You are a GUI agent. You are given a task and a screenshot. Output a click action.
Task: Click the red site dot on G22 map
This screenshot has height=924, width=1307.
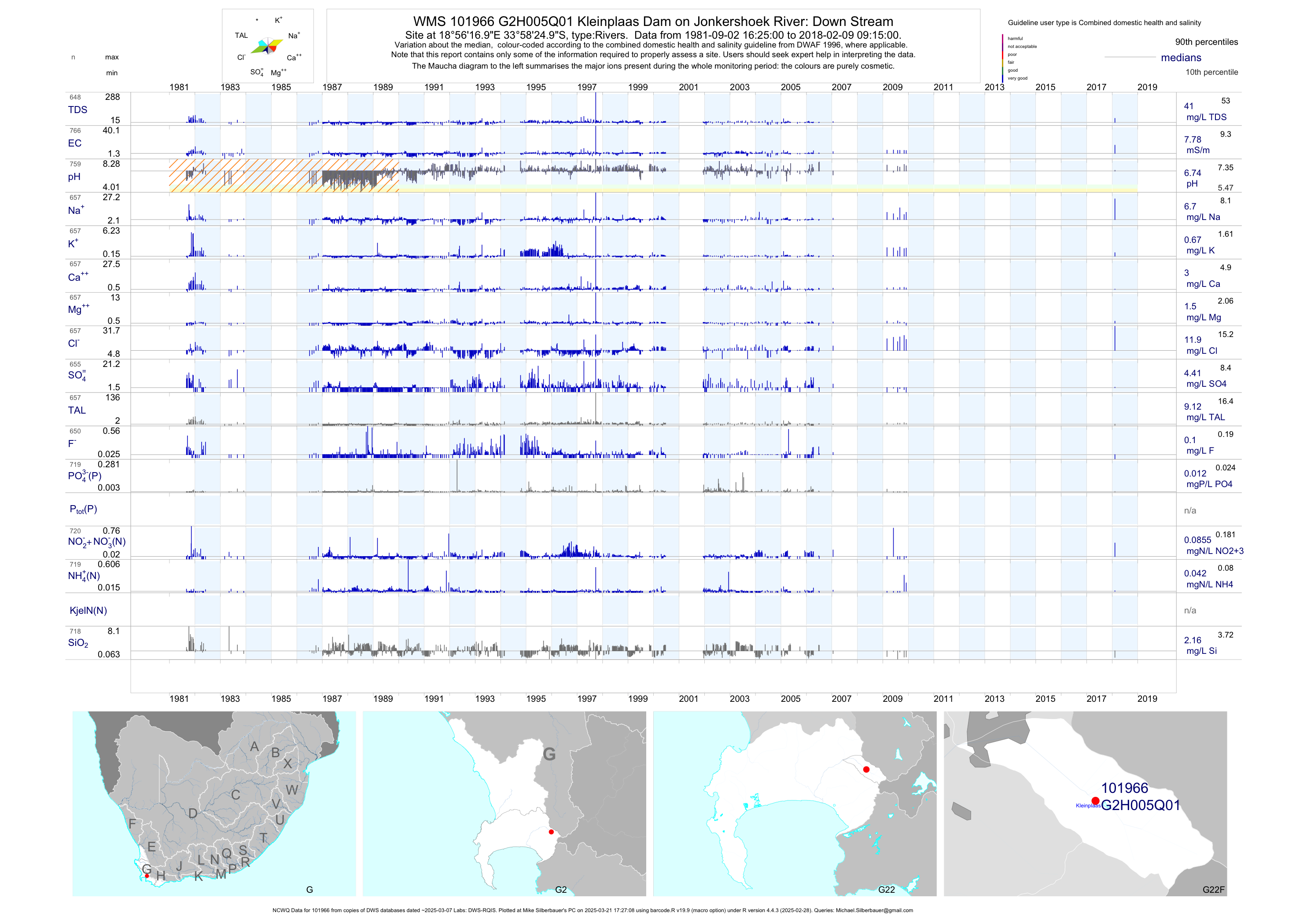pos(866,769)
